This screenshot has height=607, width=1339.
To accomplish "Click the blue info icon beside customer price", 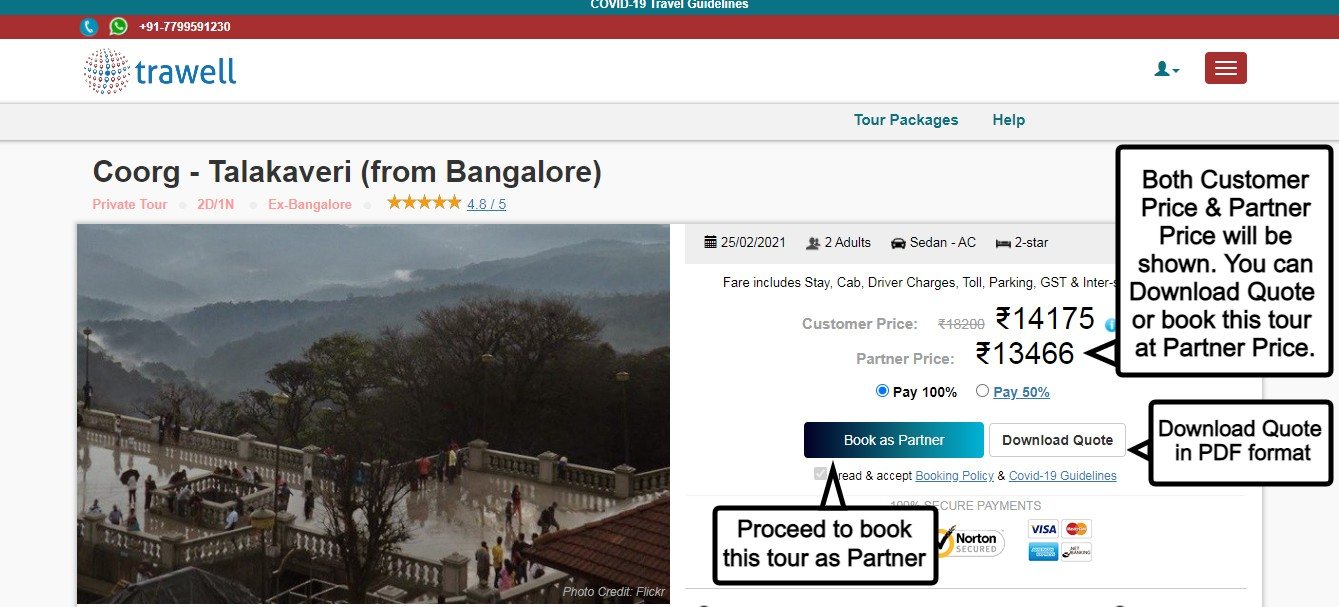I will coord(1110,325).
